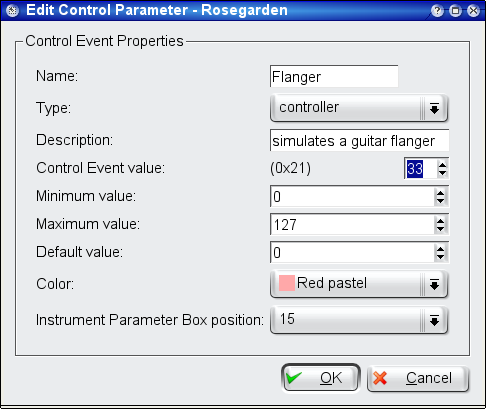Click the title bar help question-mark icon
The image size is (486, 409).
[x=437, y=11]
